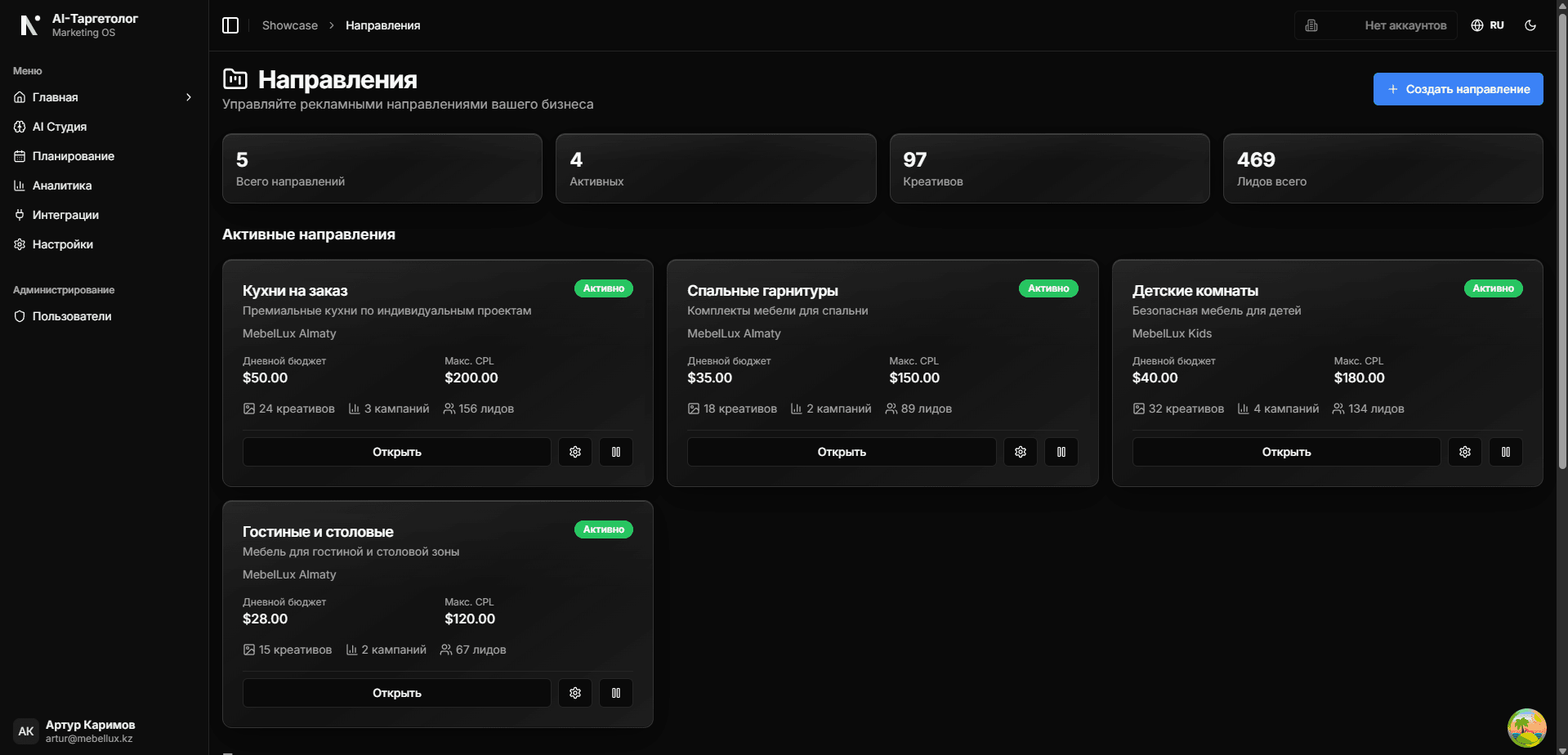Expand the Главная menu chevron

(x=189, y=97)
